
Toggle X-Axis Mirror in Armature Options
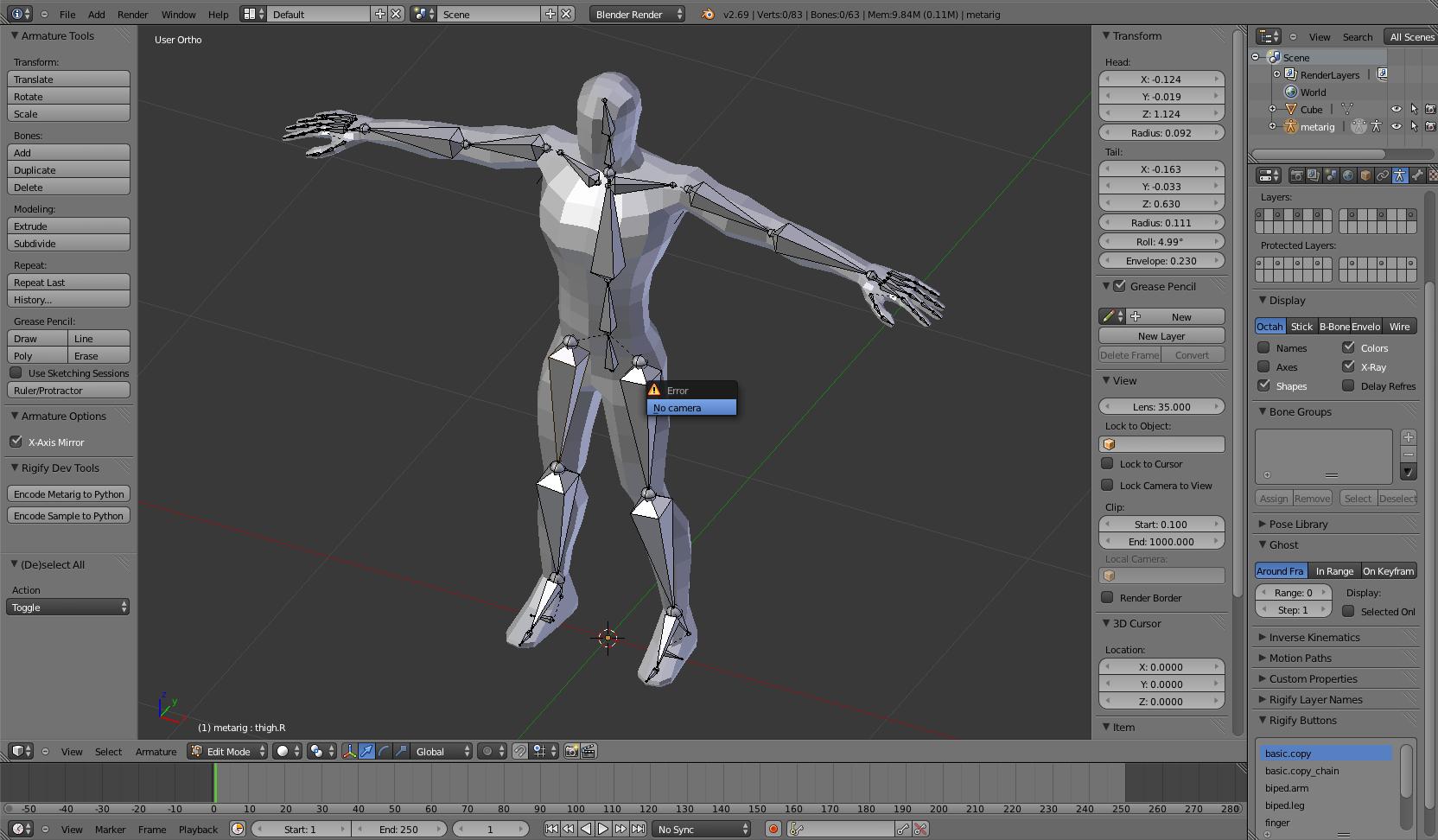click(16, 442)
